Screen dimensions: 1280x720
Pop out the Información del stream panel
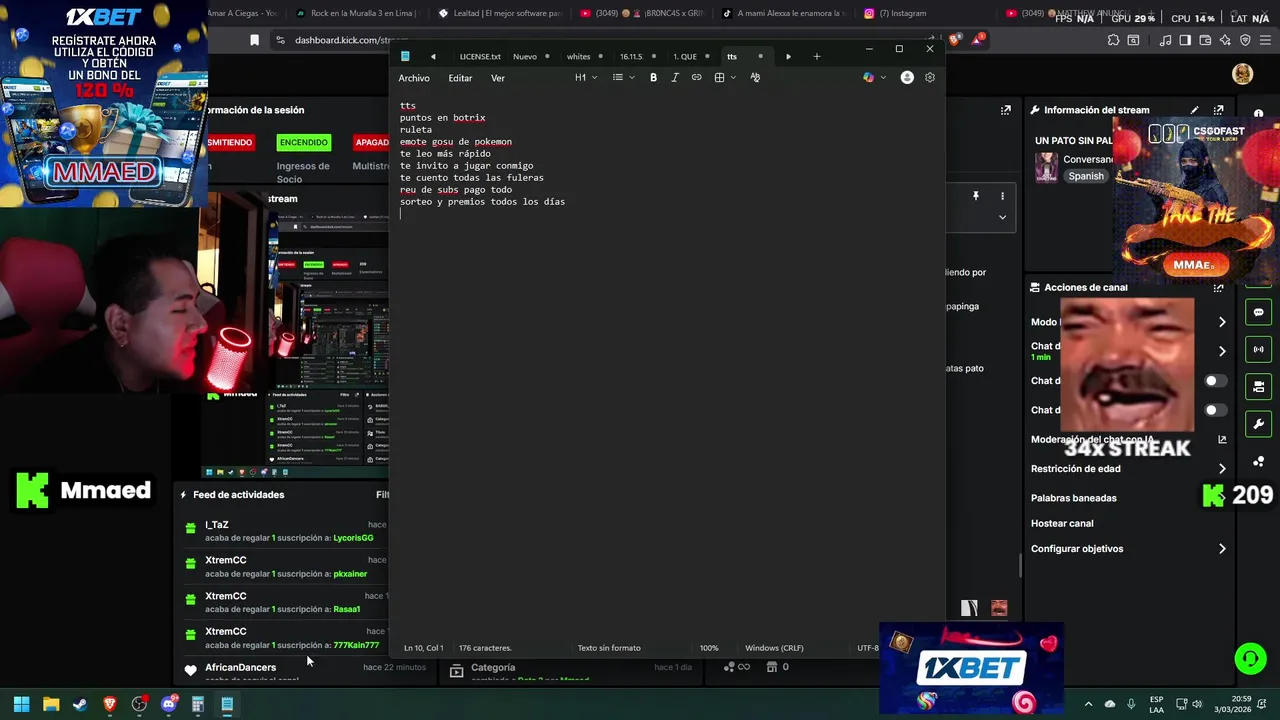[x=1218, y=110]
